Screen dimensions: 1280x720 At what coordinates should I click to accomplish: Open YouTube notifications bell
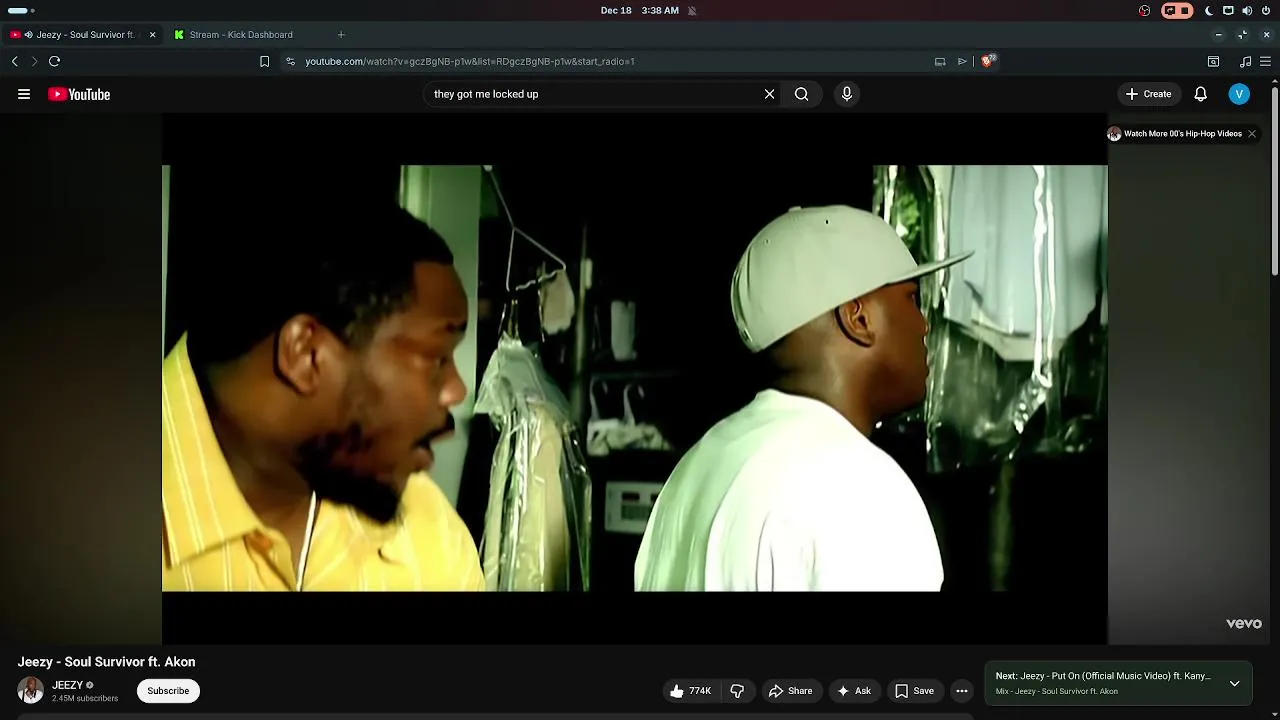pos(1200,94)
